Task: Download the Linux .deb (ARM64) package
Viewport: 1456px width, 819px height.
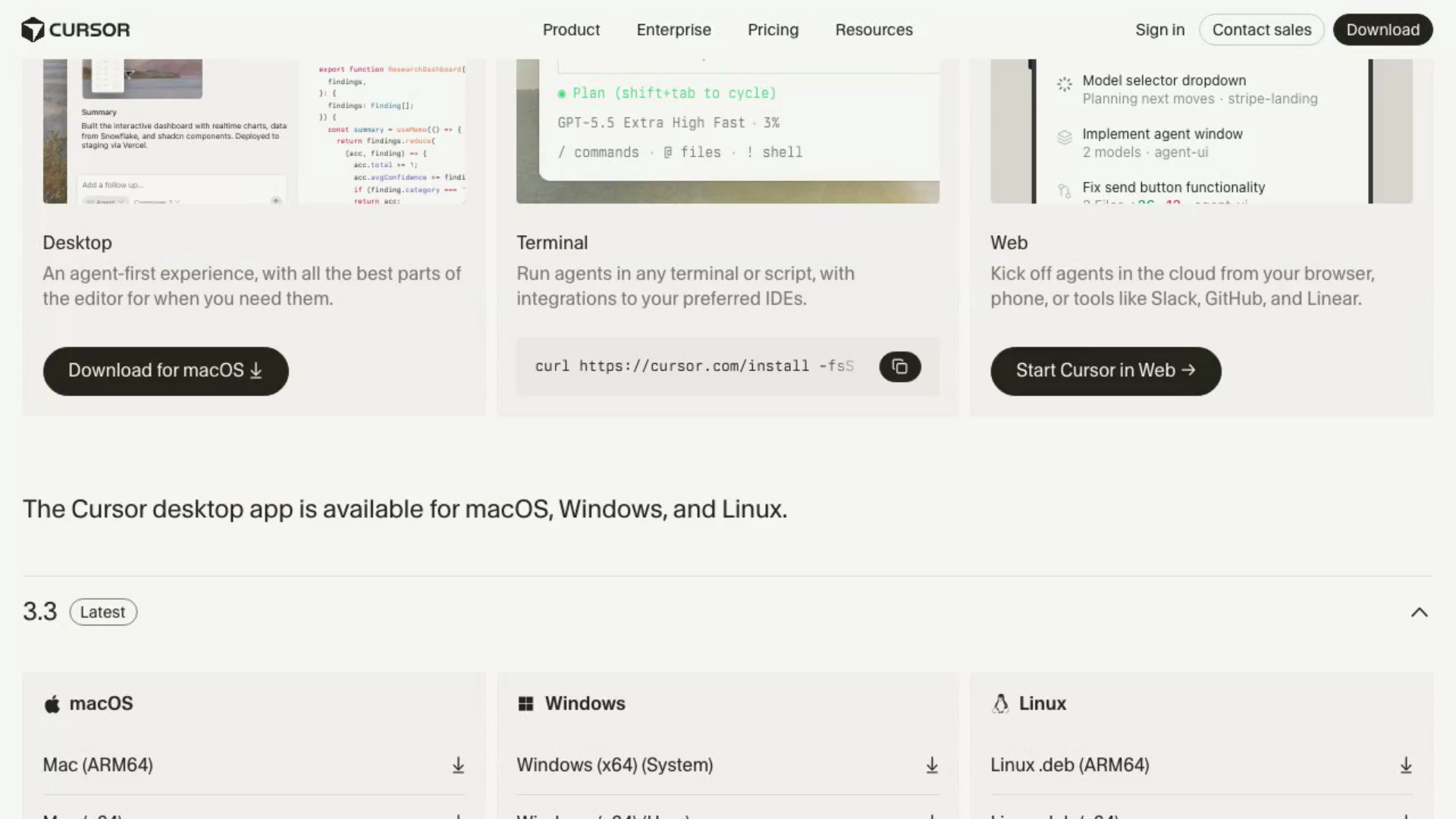Action: coord(1406,765)
